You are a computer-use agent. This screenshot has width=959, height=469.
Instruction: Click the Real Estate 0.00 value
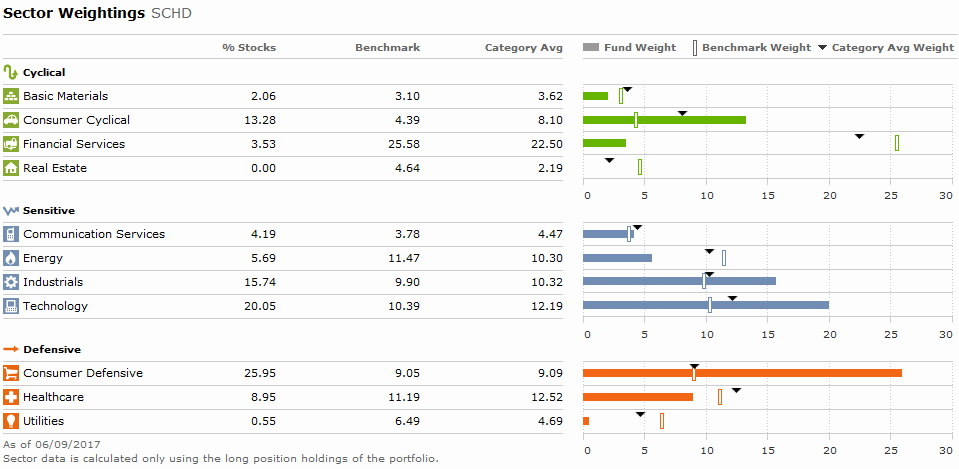(264, 168)
